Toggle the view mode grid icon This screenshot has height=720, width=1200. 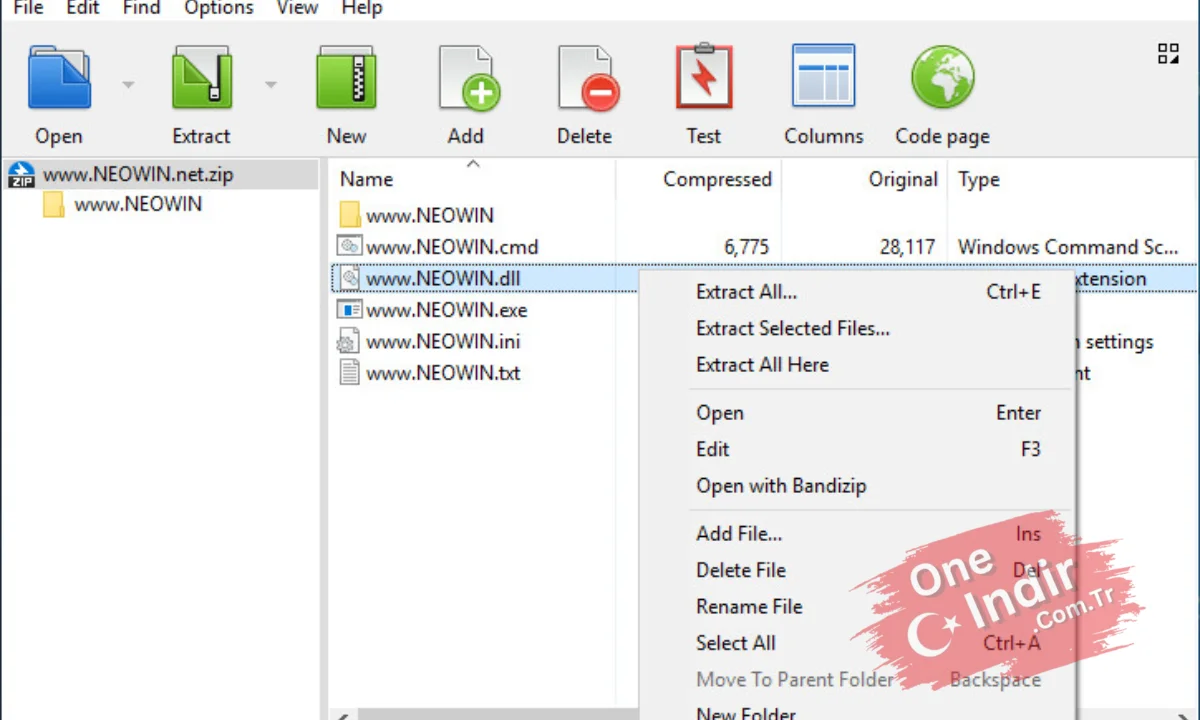tap(1168, 54)
